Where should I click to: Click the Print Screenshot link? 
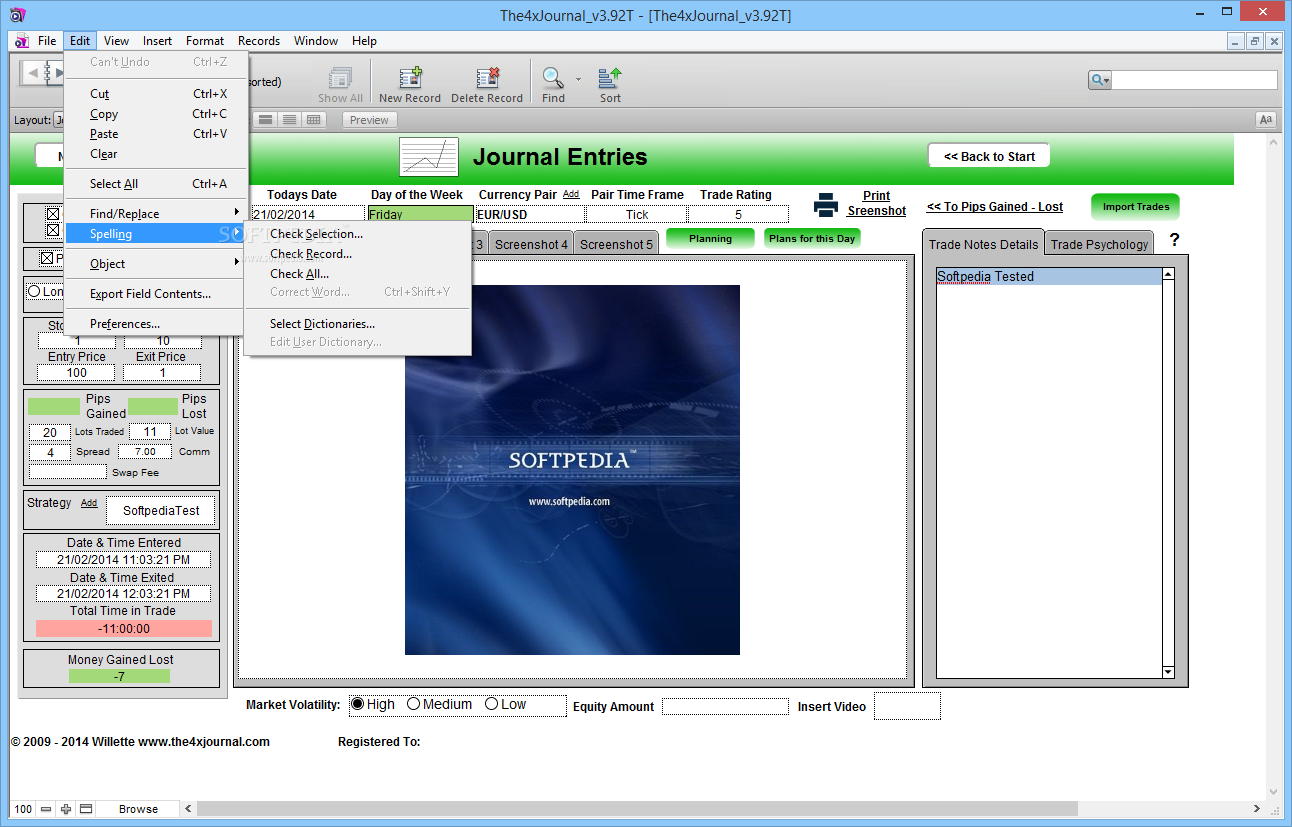876,204
